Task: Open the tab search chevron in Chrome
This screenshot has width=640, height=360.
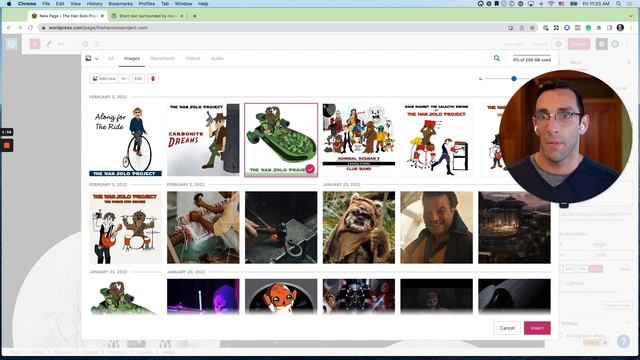Action: point(631,16)
